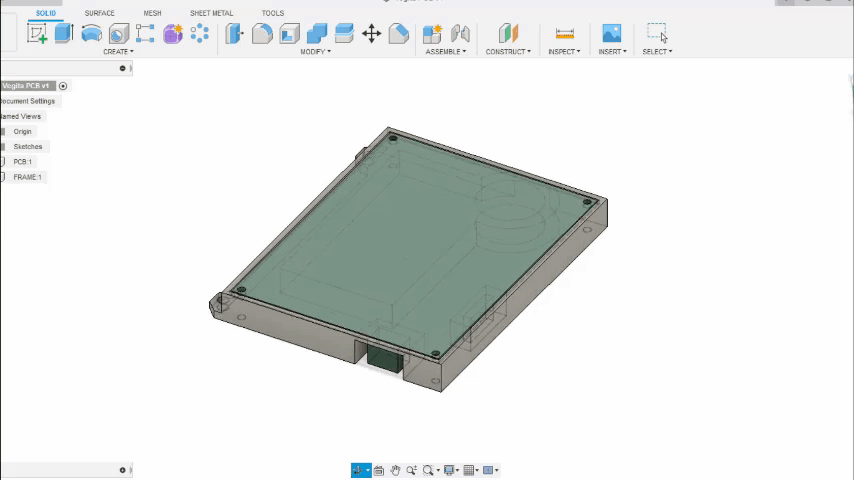Viewport: 854px width, 480px height.
Task: Open the INSERT dropdown menu
Action: coord(612,52)
